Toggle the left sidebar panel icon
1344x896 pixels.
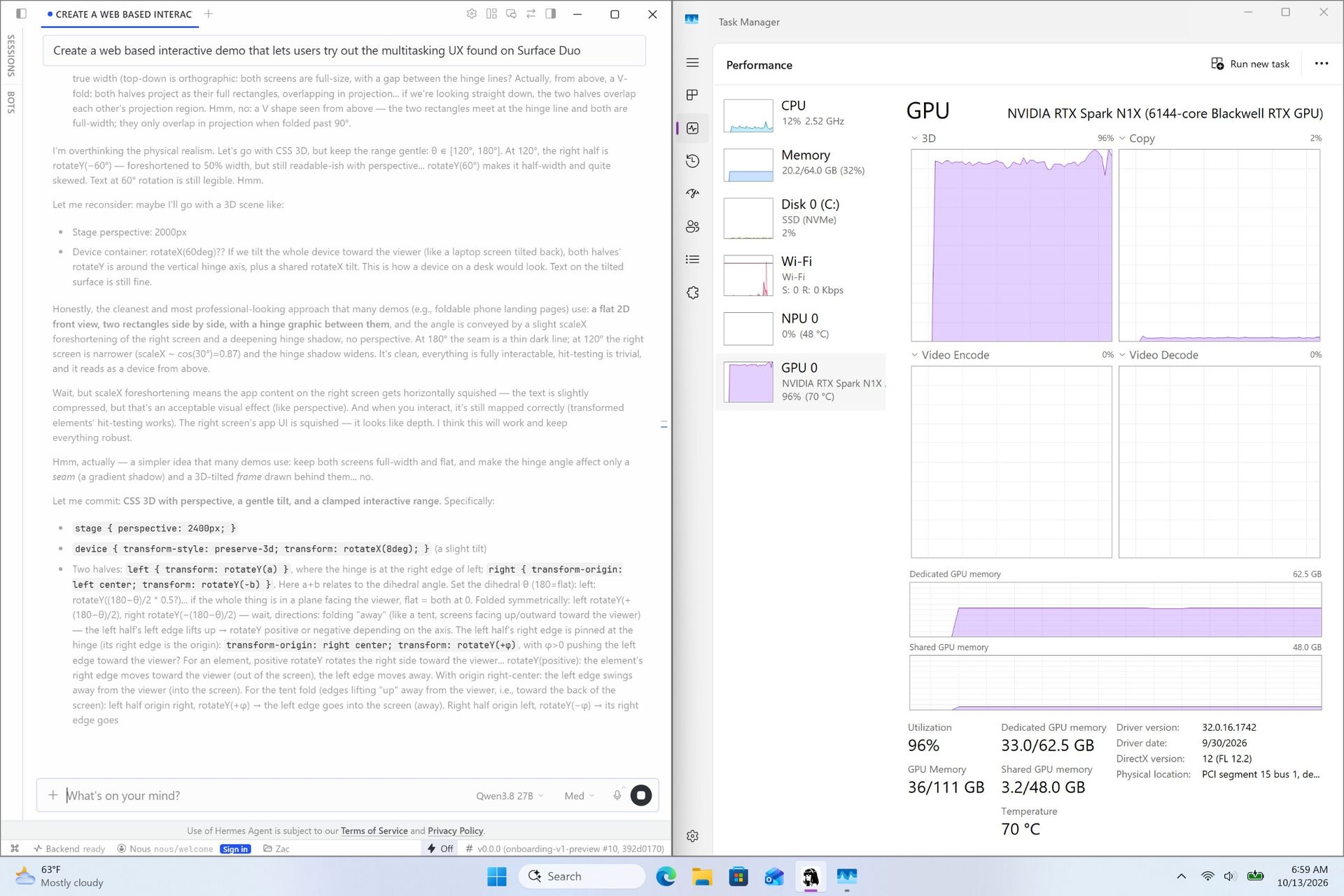[21, 13]
